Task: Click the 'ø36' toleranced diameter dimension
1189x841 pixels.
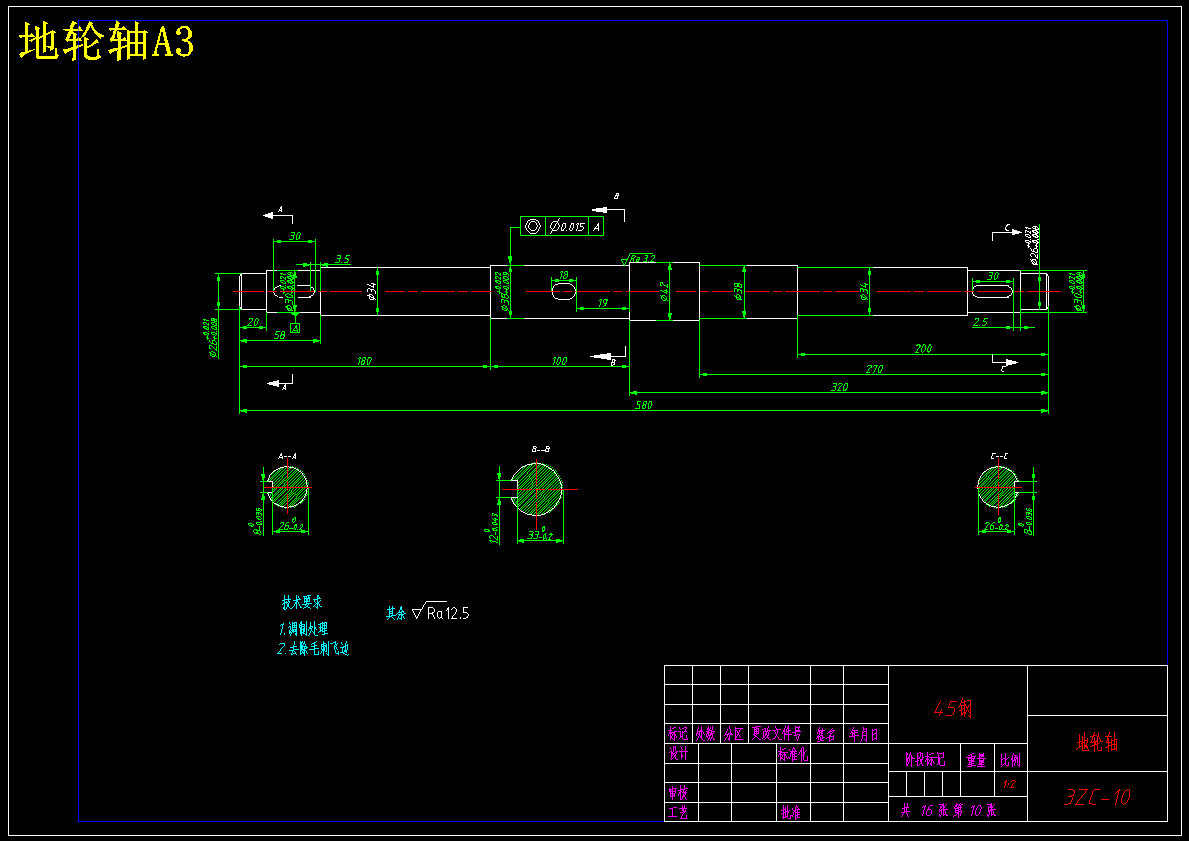Action: point(504,292)
